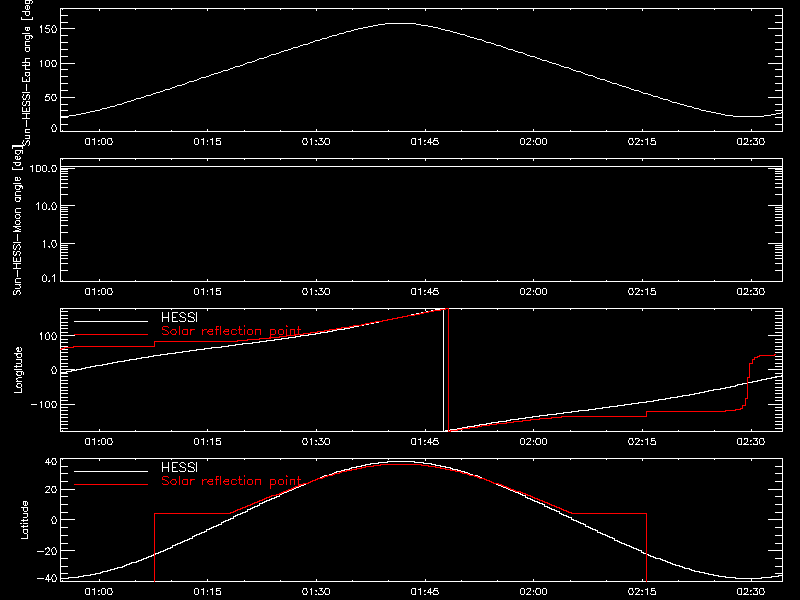
Task: Click 02:00 under the Earth angle plot
Action: click(x=533, y=142)
